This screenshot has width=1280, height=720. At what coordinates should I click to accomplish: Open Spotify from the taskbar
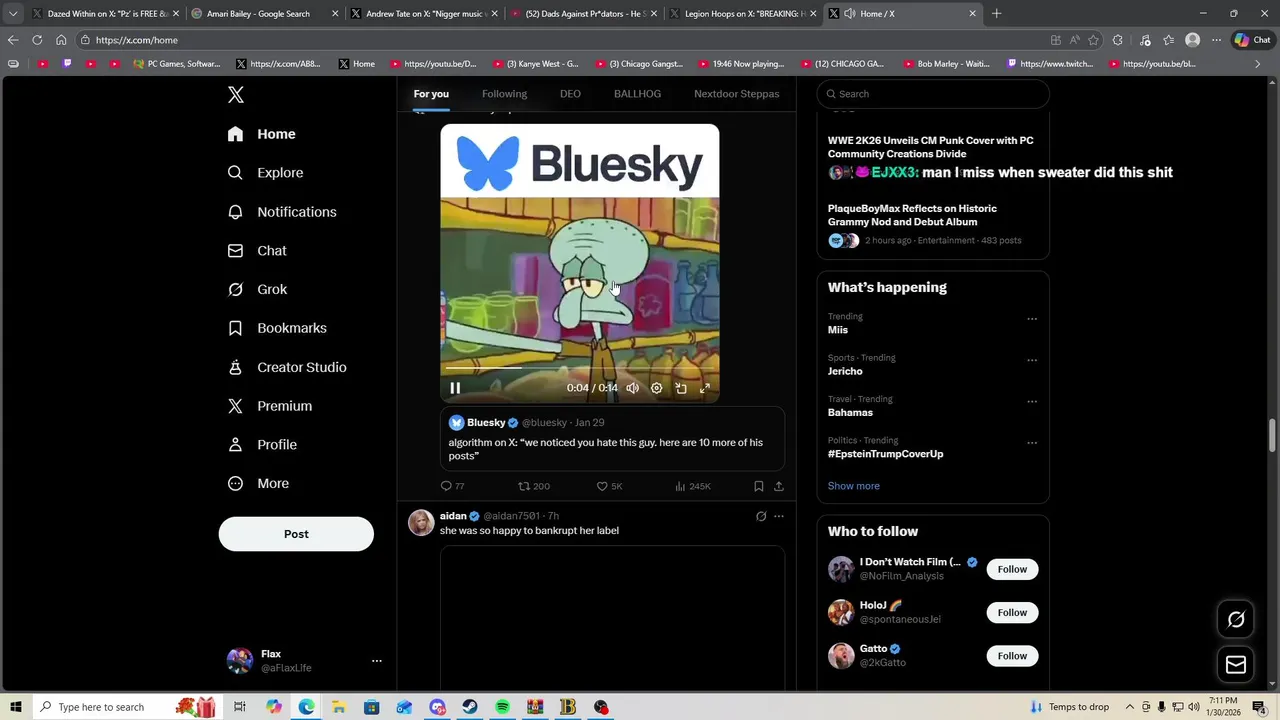pos(503,707)
